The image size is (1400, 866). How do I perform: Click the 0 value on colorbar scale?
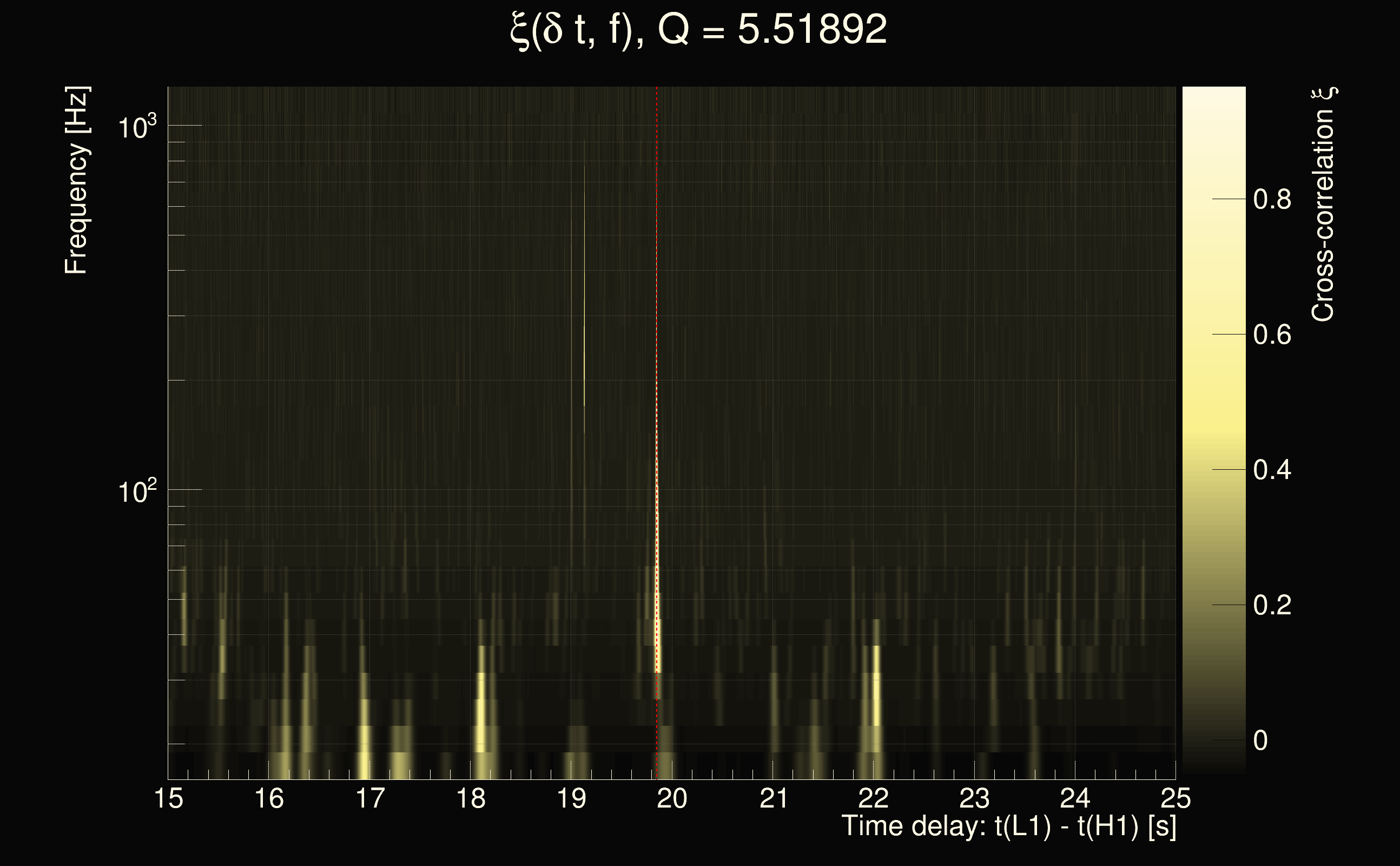click(x=1260, y=740)
